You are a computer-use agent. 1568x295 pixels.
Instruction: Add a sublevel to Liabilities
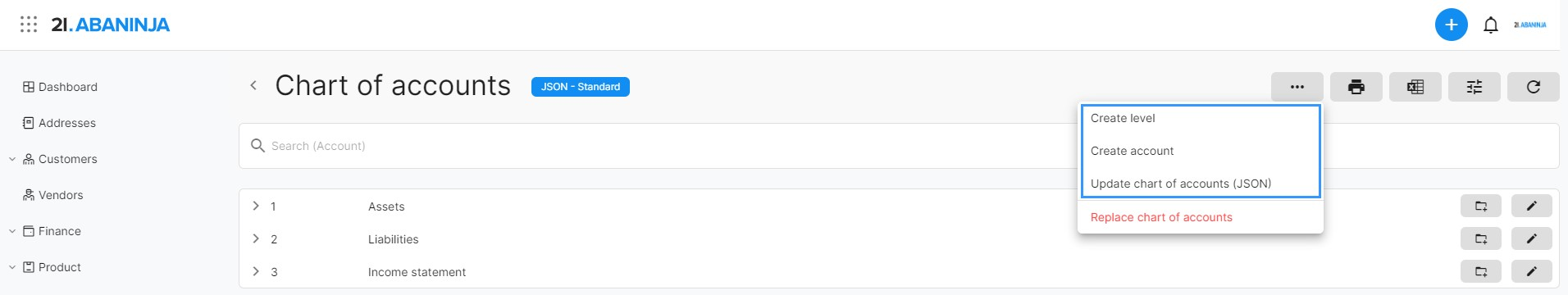(x=1481, y=238)
